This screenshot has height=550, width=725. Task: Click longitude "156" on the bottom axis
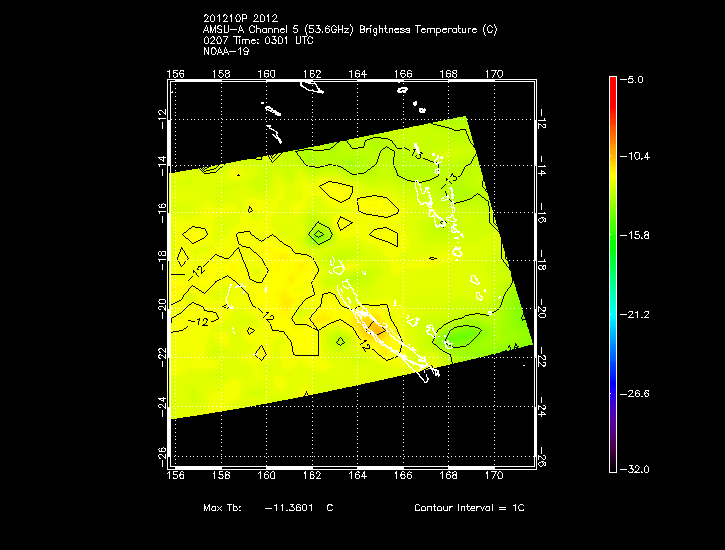point(176,475)
